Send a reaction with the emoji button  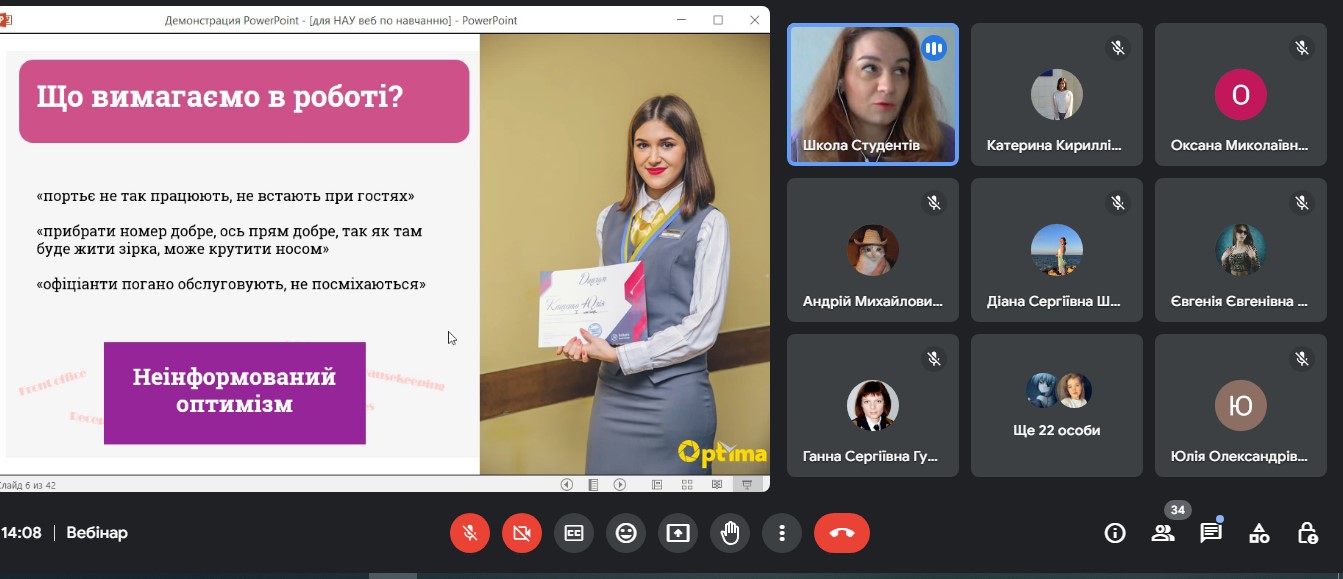[626, 533]
